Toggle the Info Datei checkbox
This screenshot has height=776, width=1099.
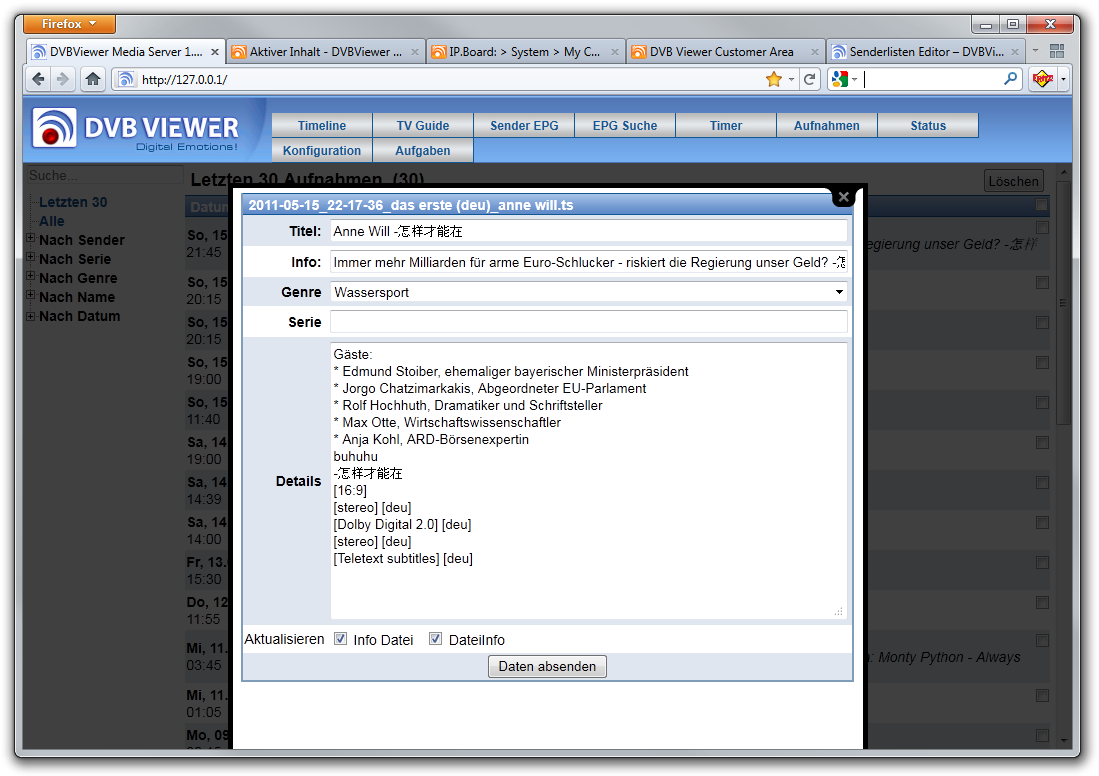pyautogui.click(x=341, y=639)
